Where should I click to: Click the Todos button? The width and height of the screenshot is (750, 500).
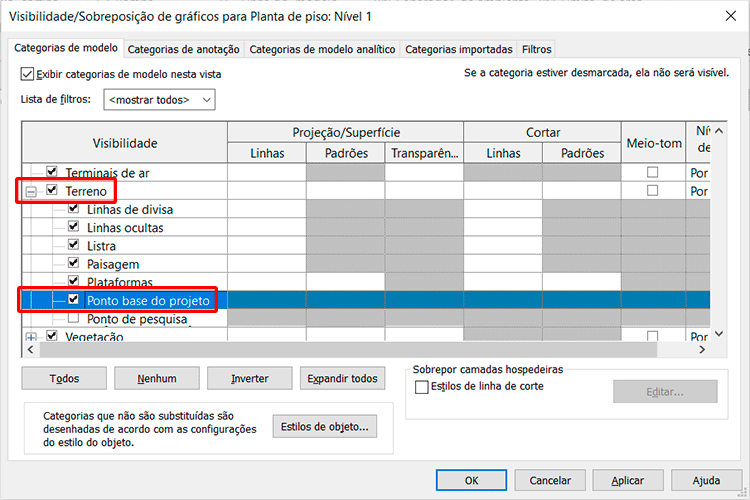64,378
